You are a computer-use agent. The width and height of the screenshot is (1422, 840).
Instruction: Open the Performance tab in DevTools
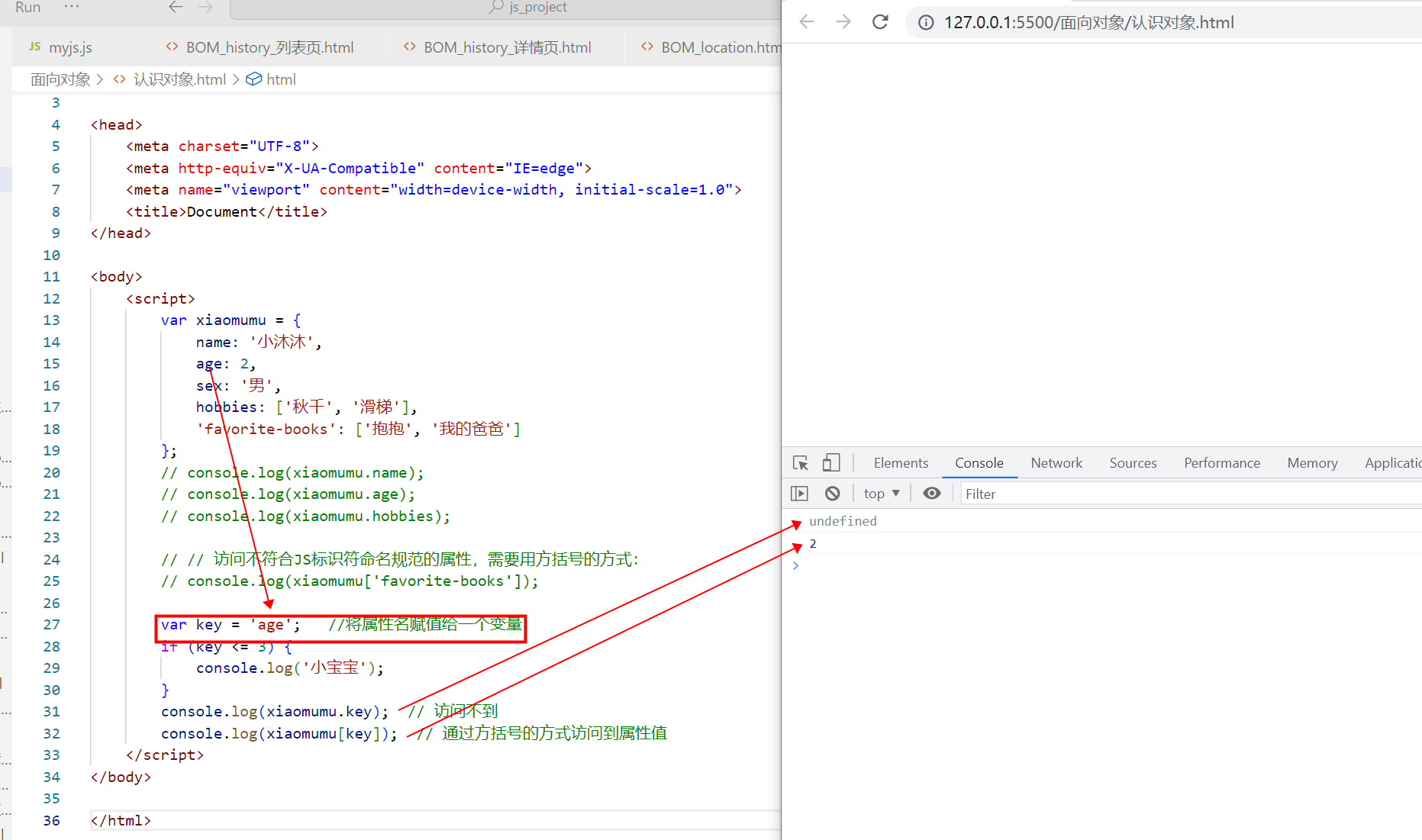(1222, 463)
